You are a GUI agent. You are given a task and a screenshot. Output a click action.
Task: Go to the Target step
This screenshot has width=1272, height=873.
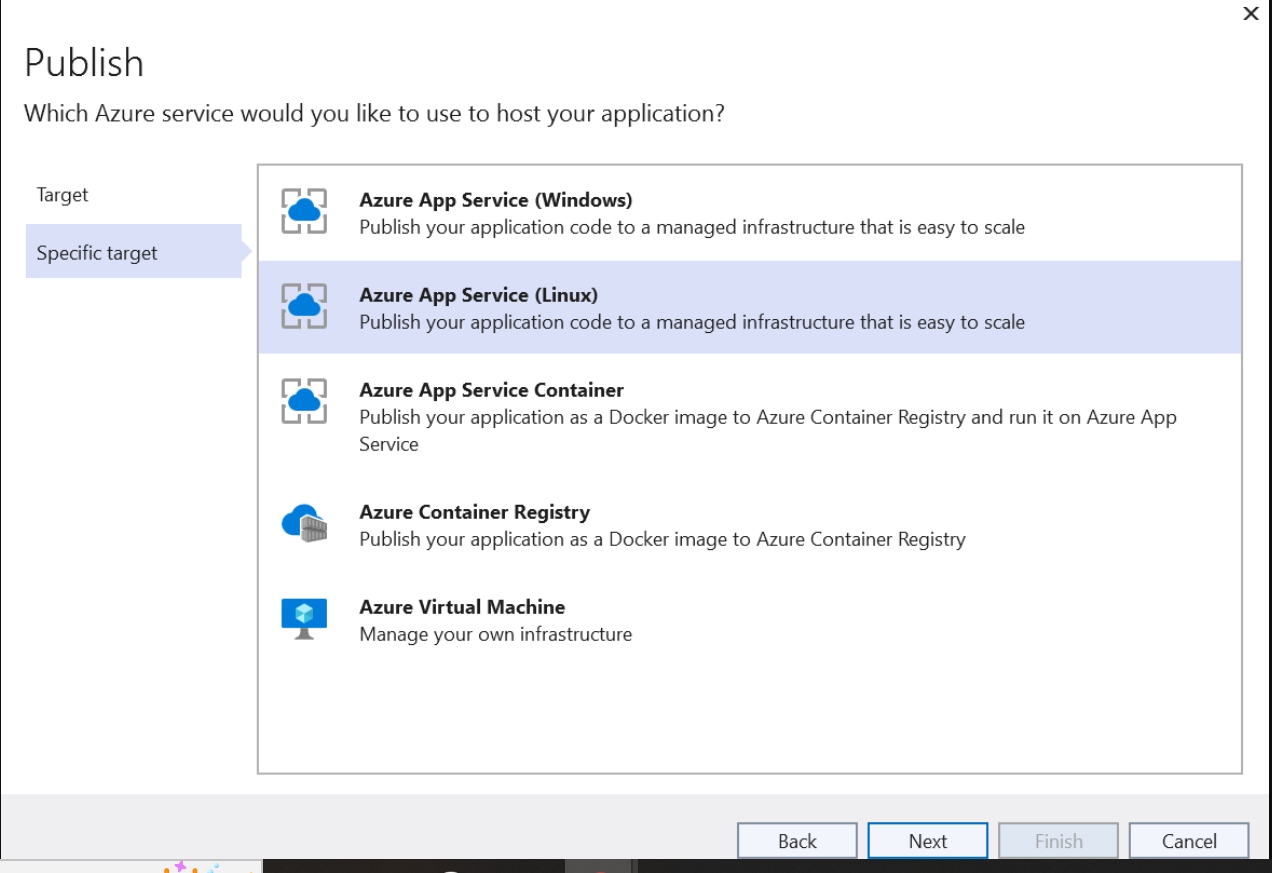62,195
